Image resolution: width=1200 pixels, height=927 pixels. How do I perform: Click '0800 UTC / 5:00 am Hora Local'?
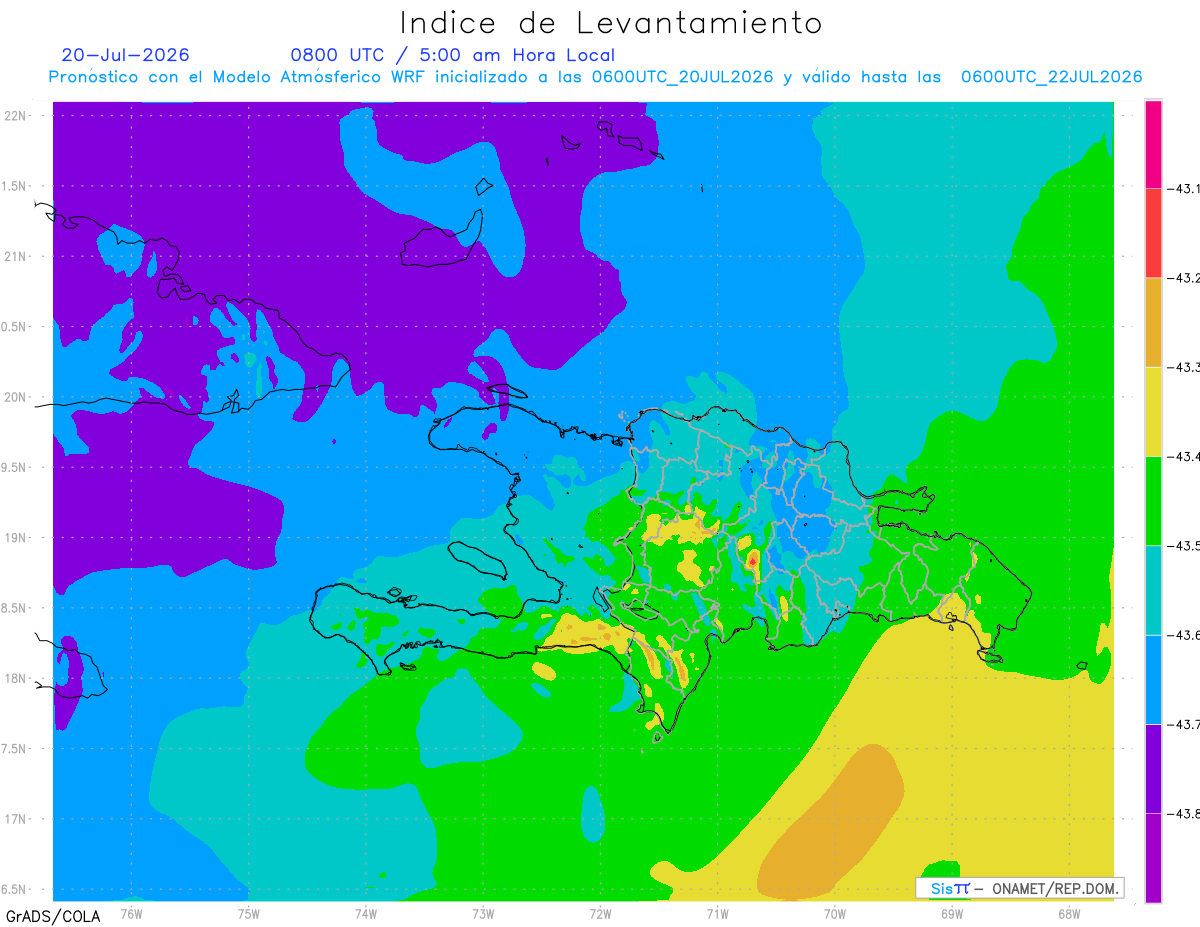pyautogui.click(x=453, y=55)
